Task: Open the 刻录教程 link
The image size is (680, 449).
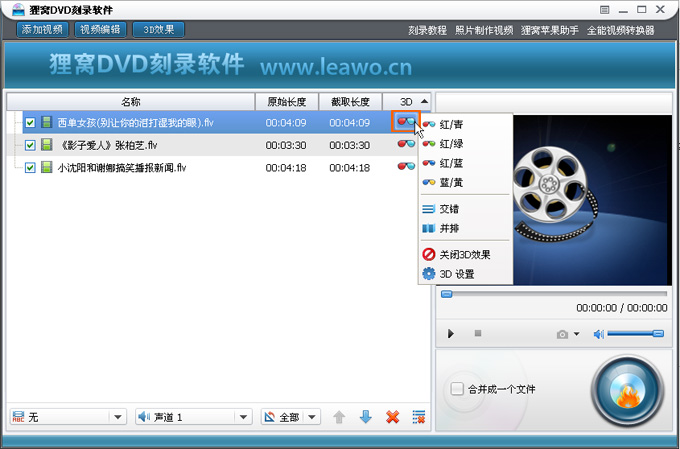Action: pyautogui.click(x=427, y=30)
